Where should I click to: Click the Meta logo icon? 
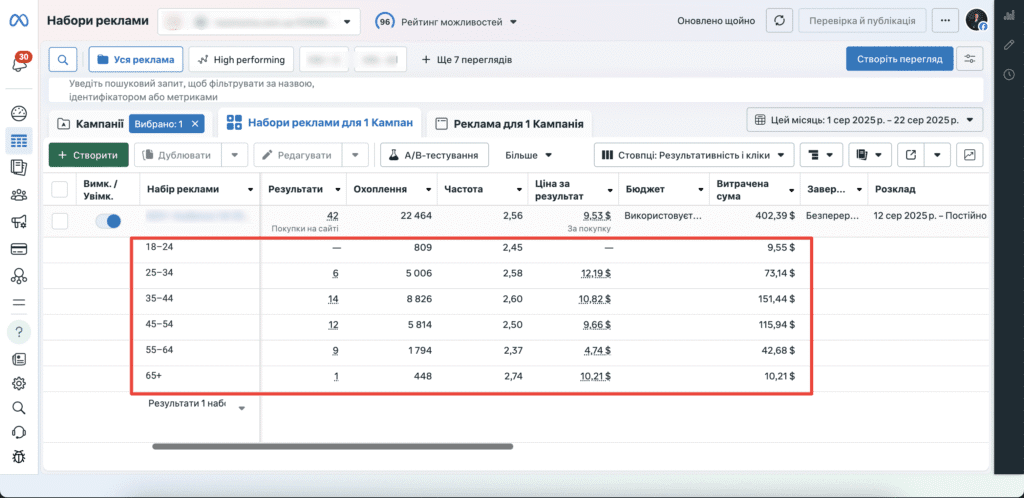pos(18,21)
